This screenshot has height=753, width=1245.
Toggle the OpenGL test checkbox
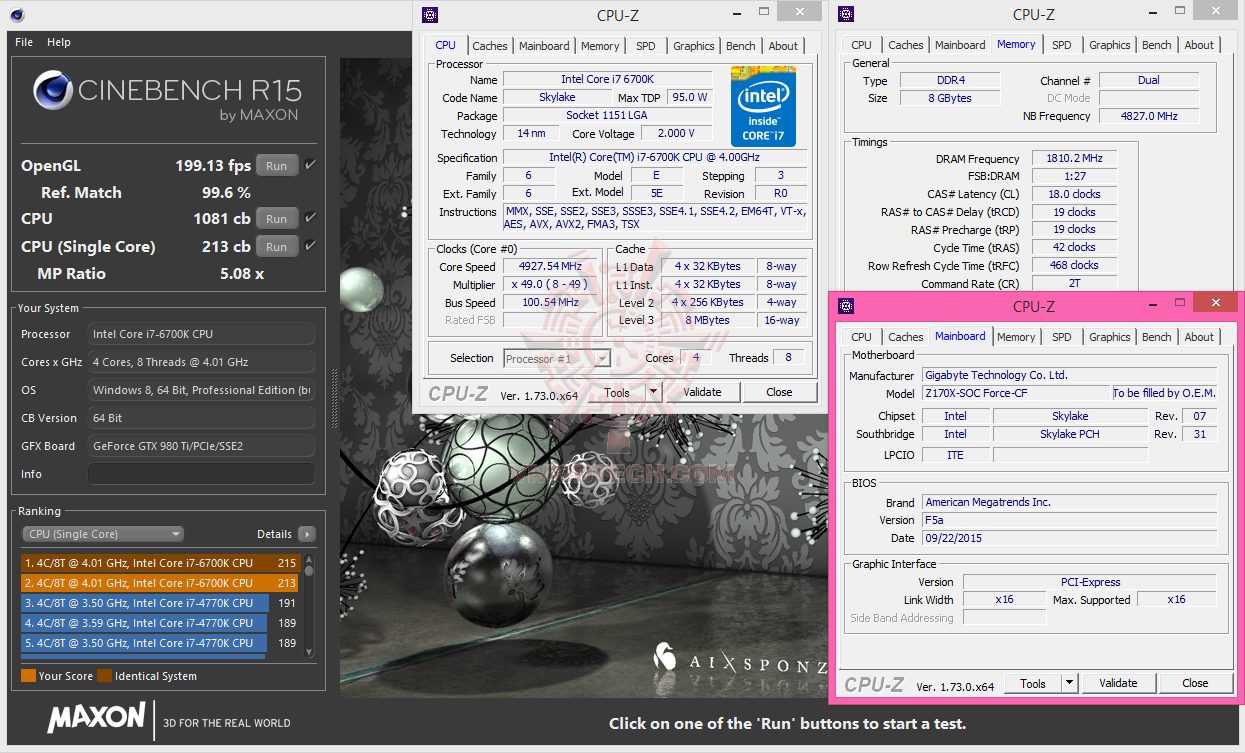pyautogui.click(x=310, y=165)
